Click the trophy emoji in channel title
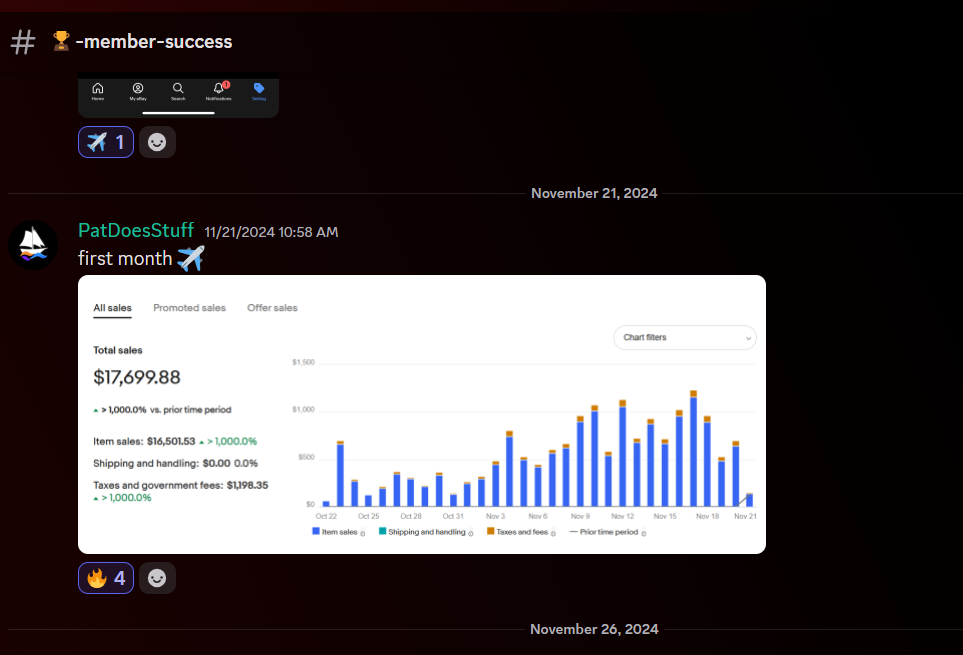Screen dimensions: 963x655 tap(61, 41)
